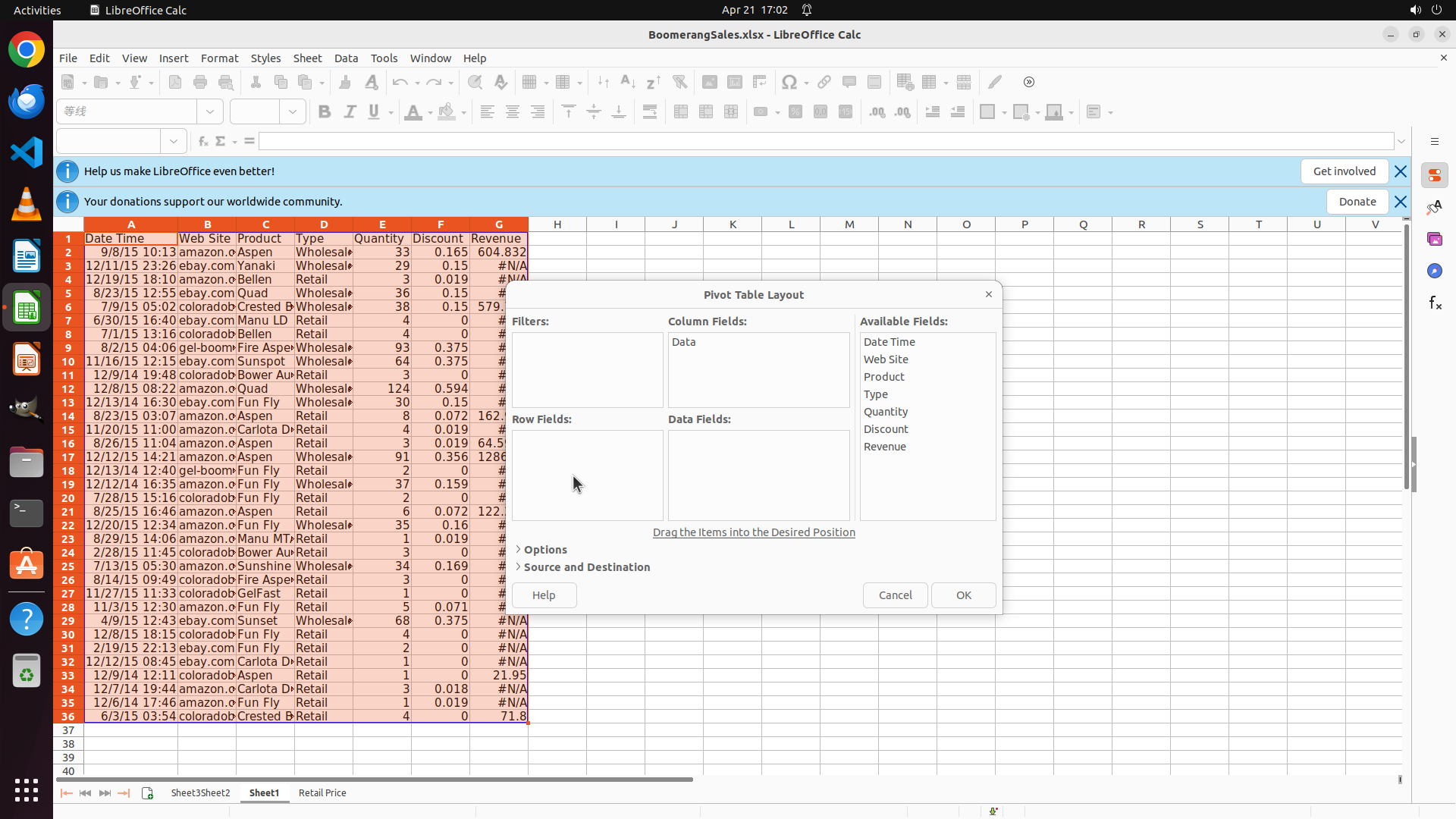
Task: Click the Function Wizard icon
Action: coord(202,141)
